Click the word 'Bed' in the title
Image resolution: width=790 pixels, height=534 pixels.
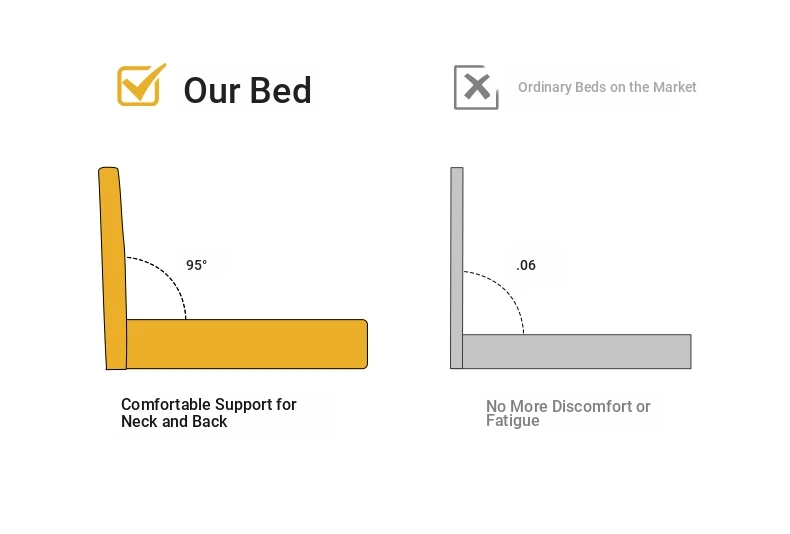[x=281, y=91]
